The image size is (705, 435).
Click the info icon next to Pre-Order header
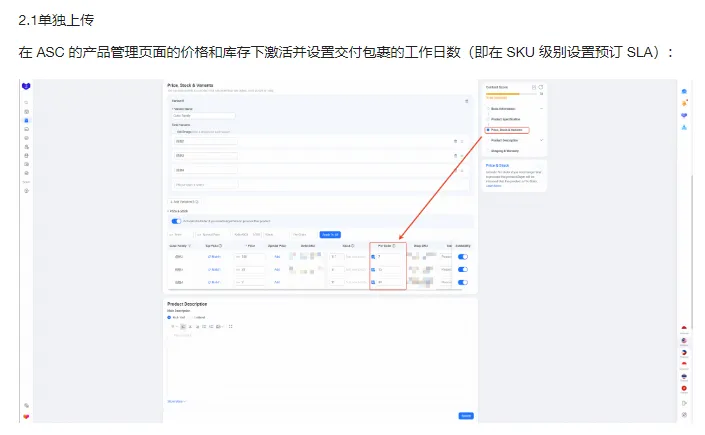[394, 246]
